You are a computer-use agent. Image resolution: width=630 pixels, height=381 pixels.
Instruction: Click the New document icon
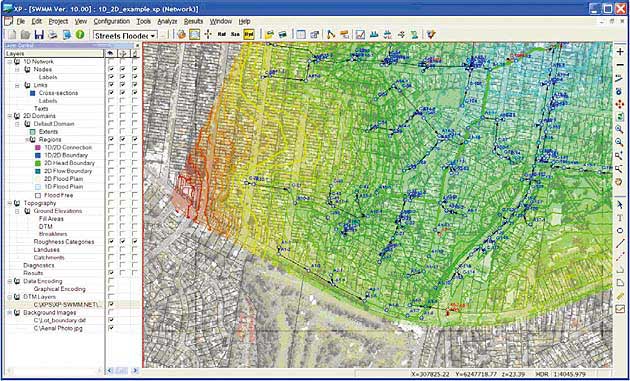[x=12, y=35]
